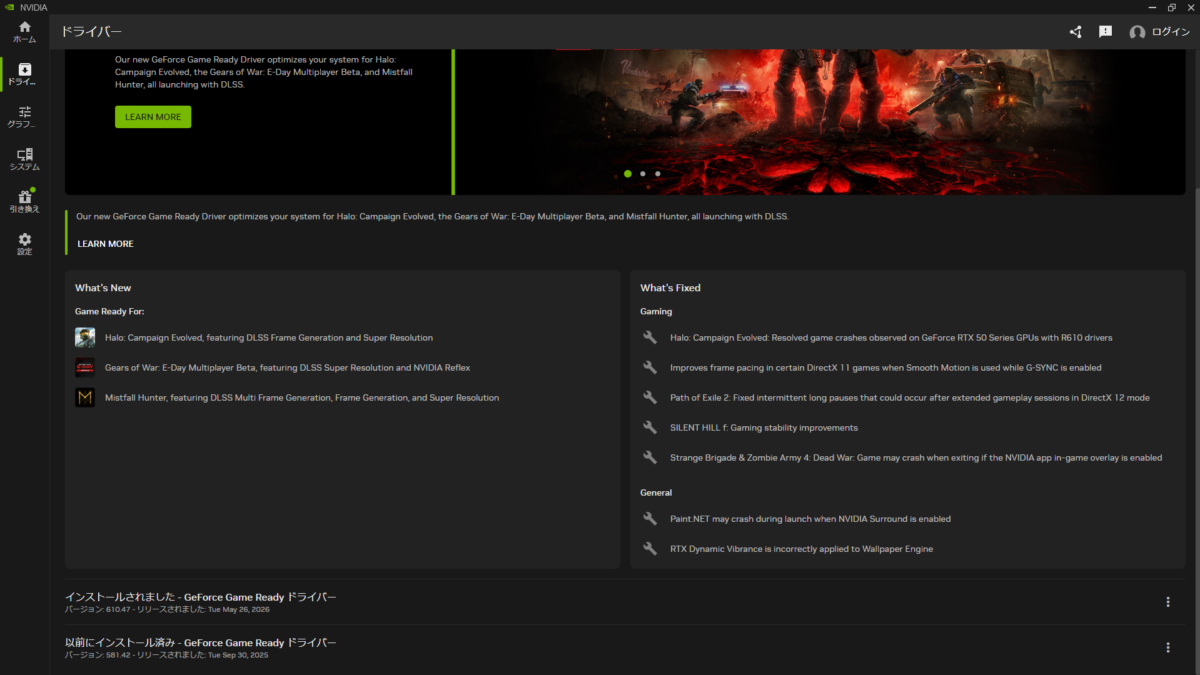Click the Gears of War E-Day game icon
Viewport: 1200px width, 675px height.
(85, 368)
